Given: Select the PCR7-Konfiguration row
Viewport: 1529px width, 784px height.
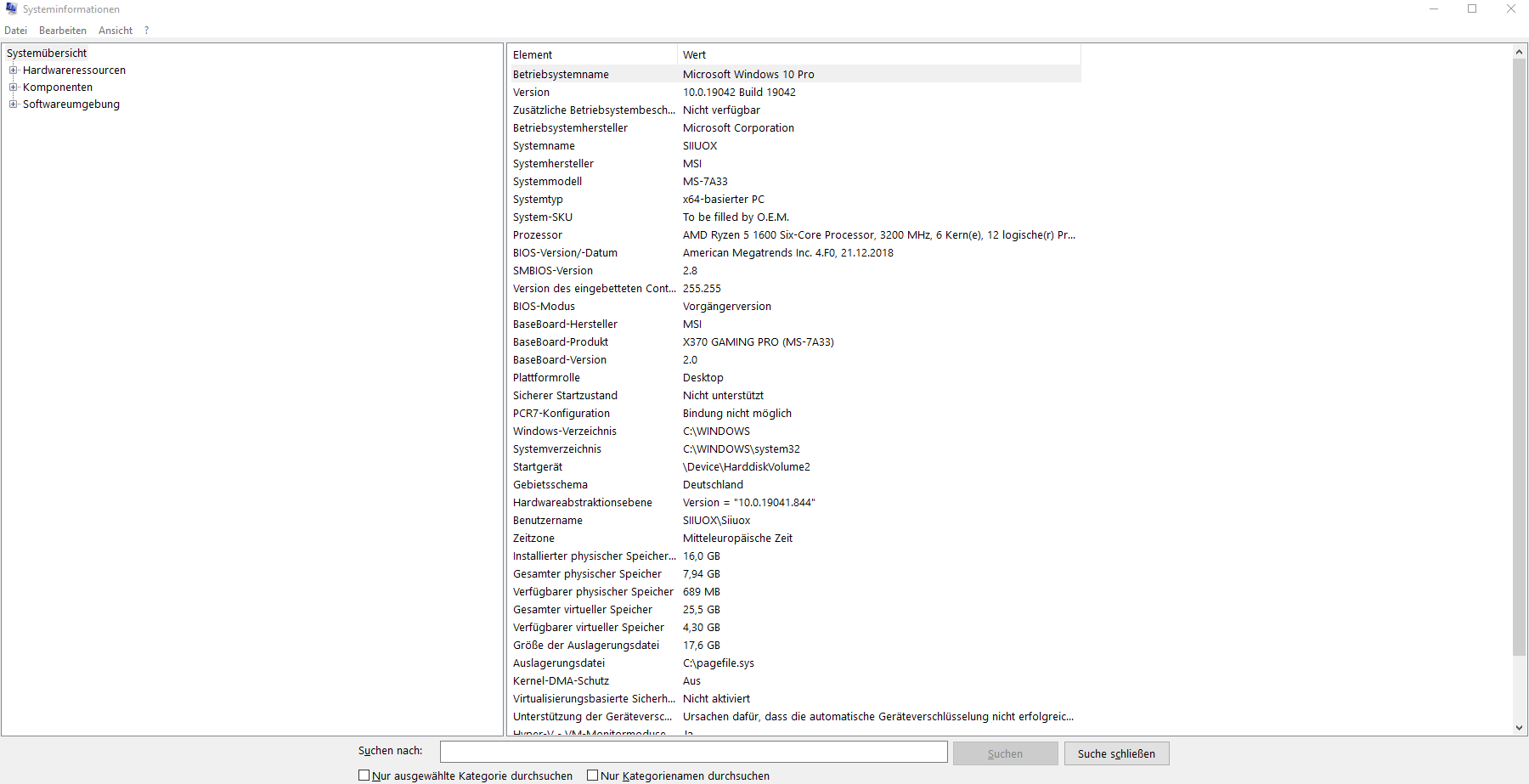Looking at the screenshot, I should pos(794,414).
